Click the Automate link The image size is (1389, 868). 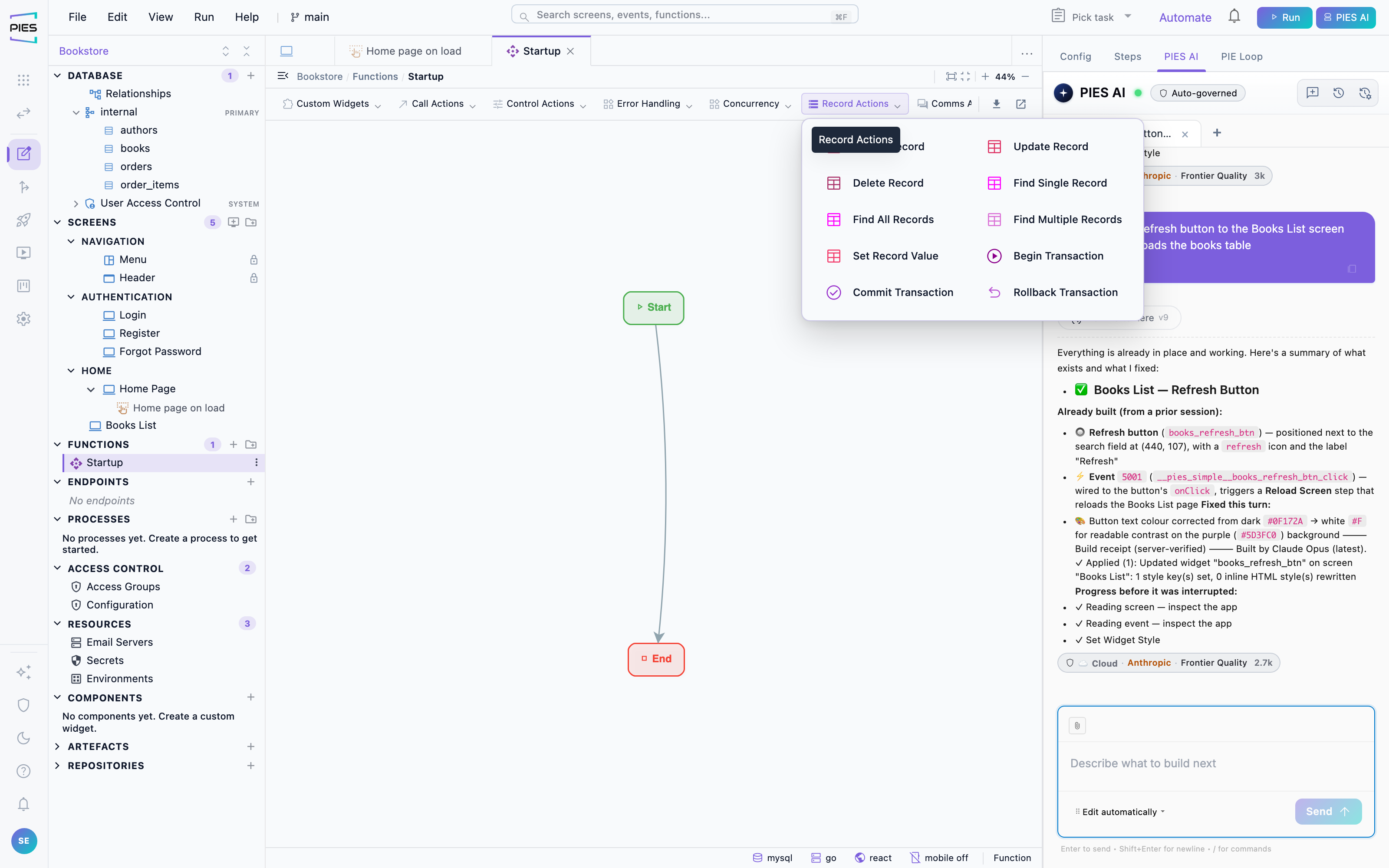(x=1185, y=17)
